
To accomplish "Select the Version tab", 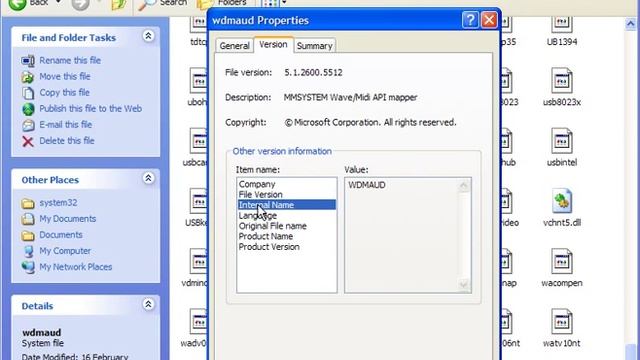I will click(273, 44).
